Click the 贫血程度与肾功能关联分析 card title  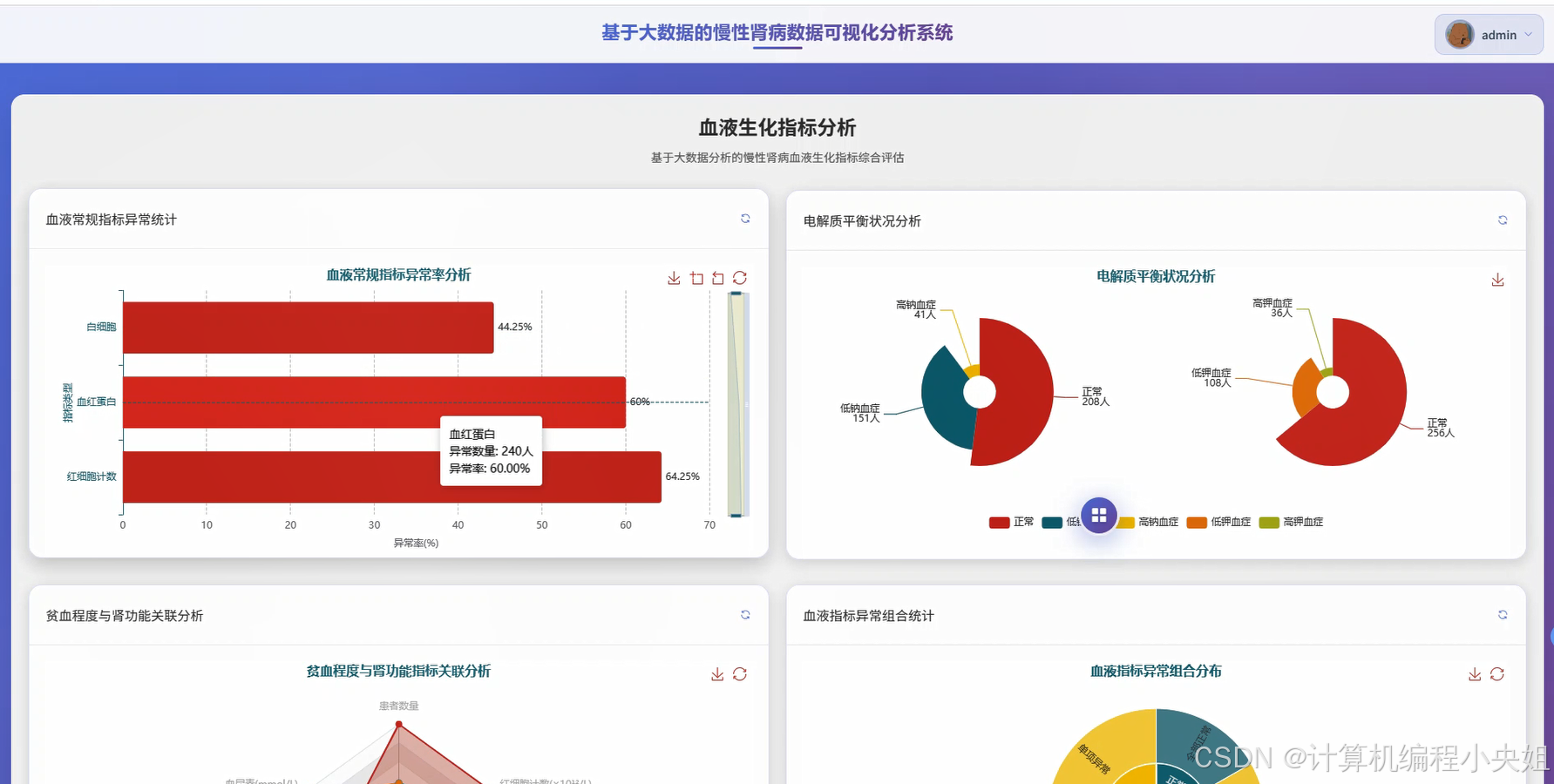click(x=125, y=616)
